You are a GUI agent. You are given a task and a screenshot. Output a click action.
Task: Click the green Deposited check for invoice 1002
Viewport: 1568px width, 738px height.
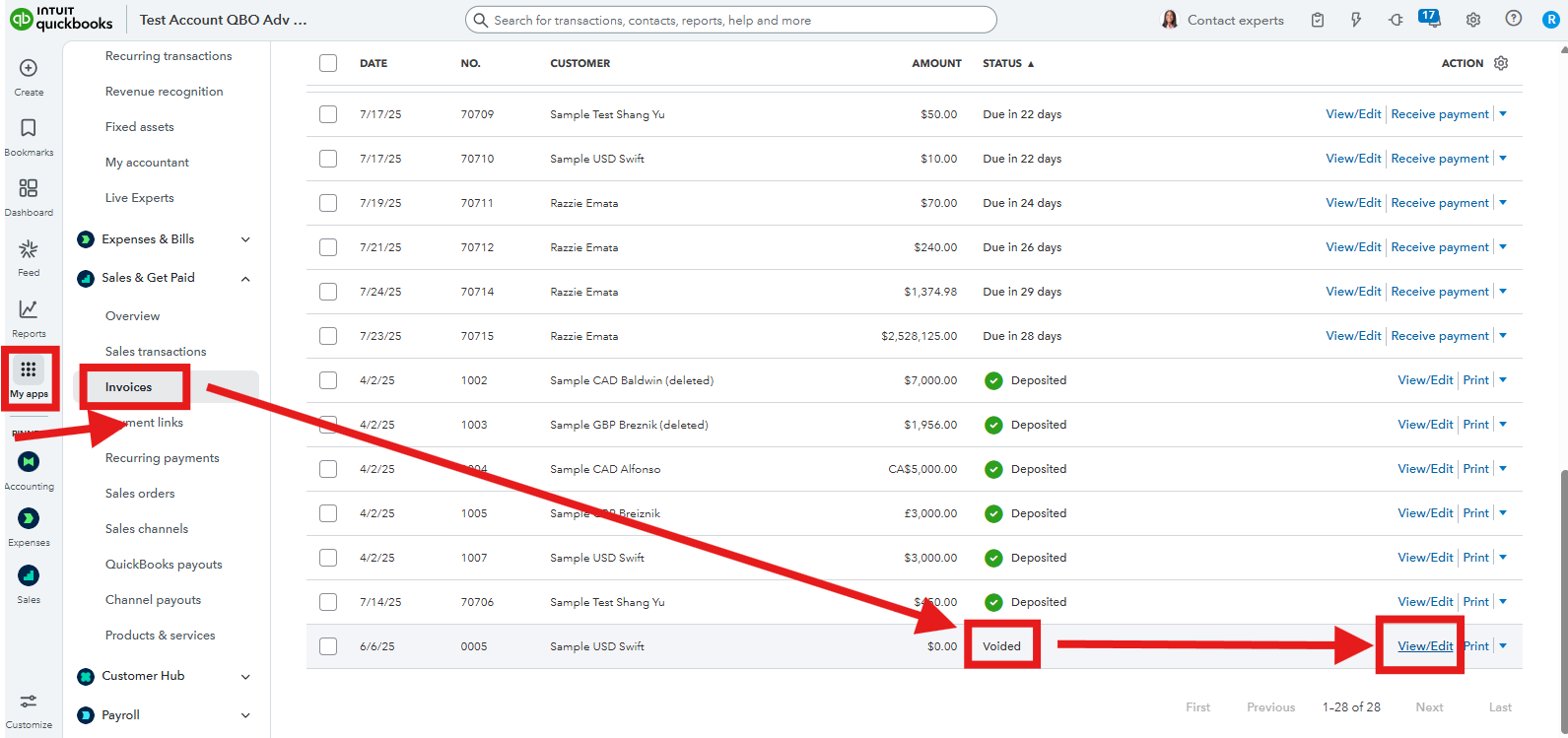click(x=993, y=380)
